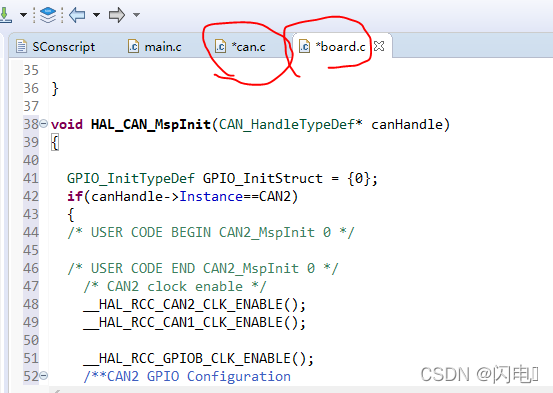Click HAL_CAN_MspInit function name
This screenshot has width=553, height=393.
(x=151, y=125)
